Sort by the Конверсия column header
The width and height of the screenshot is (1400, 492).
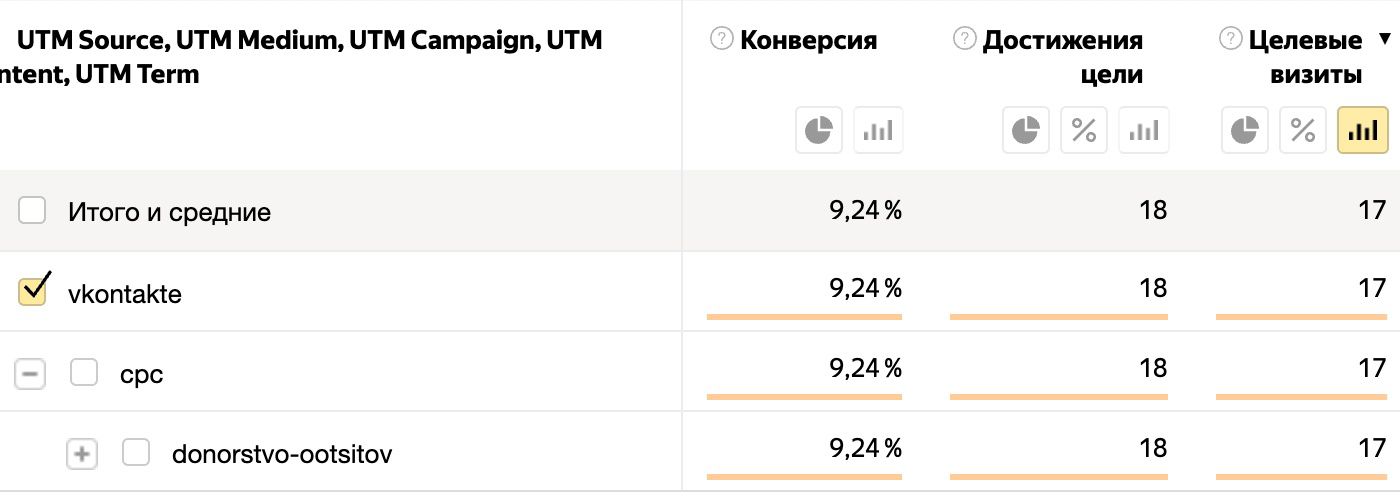[808, 40]
